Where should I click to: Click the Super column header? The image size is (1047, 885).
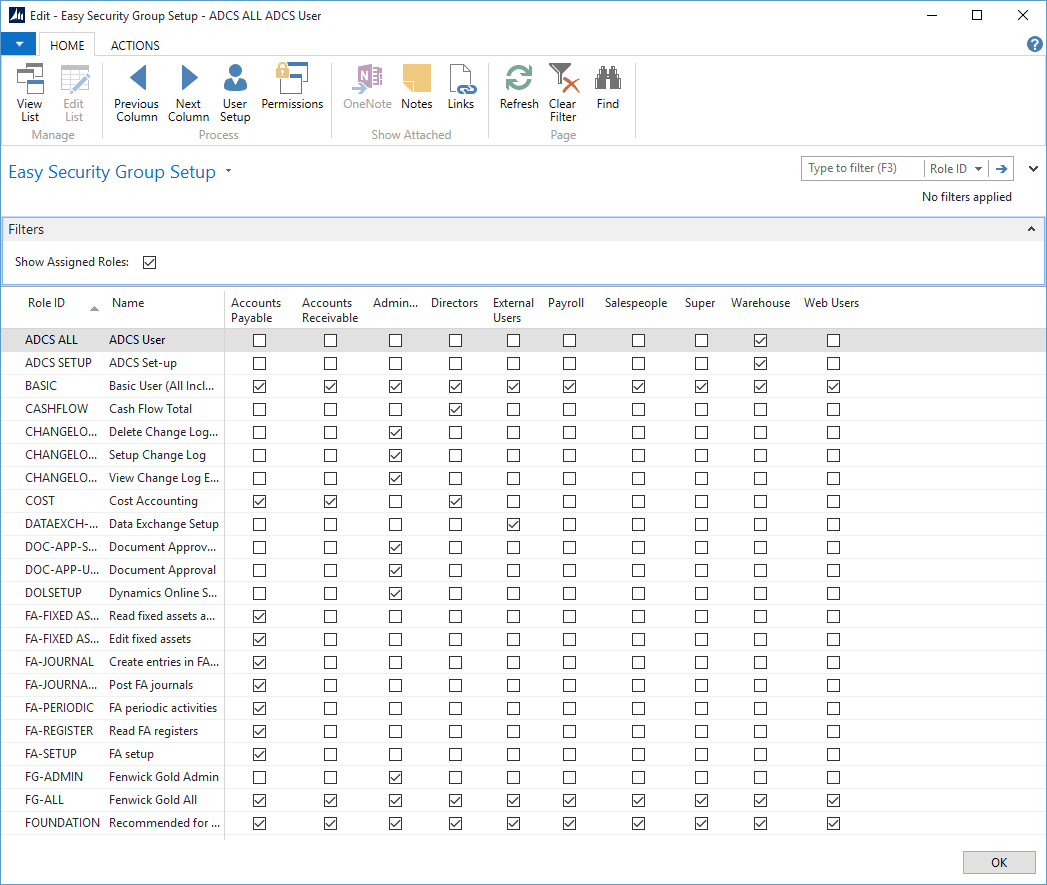click(700, 303)
